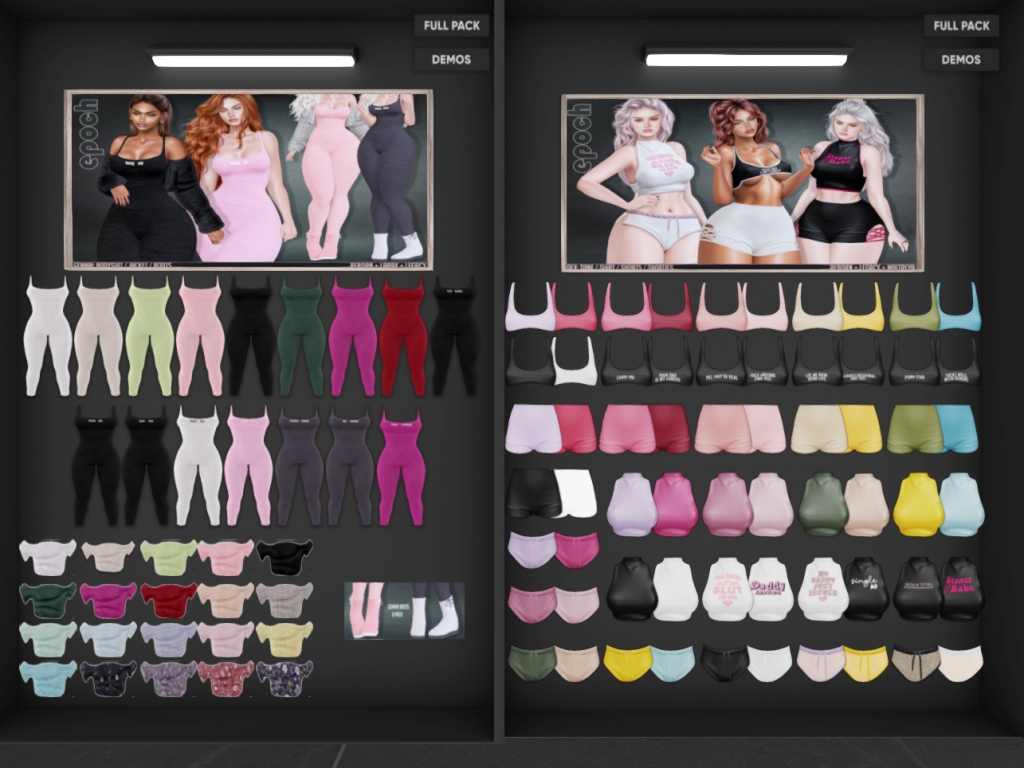Image resolution: width=1024 pixels, height=768 pixels.
Task: Choose the red off-shoulder crop top
Action: click(x=168, y=600)
